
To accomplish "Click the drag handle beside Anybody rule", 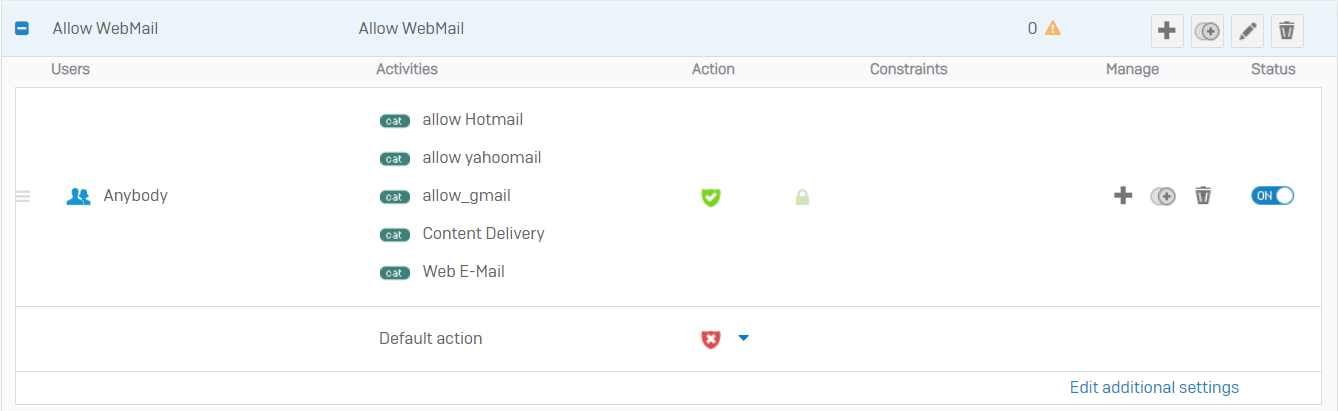I will coord(23,196).
